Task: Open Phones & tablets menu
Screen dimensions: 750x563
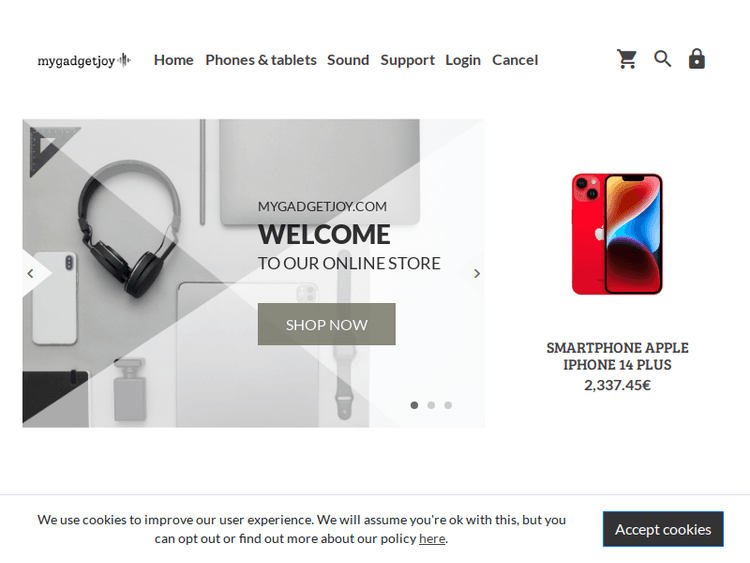Action: point(261,60)
